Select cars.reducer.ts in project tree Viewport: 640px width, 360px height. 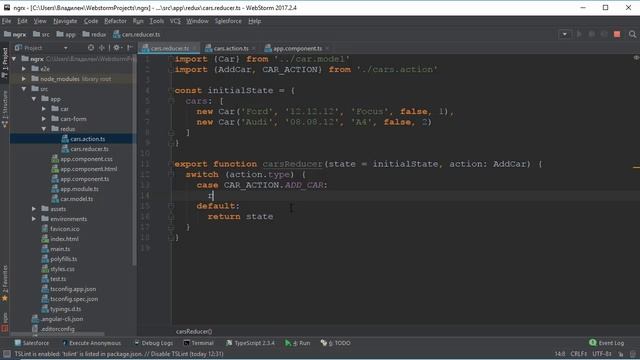point(85,149)
